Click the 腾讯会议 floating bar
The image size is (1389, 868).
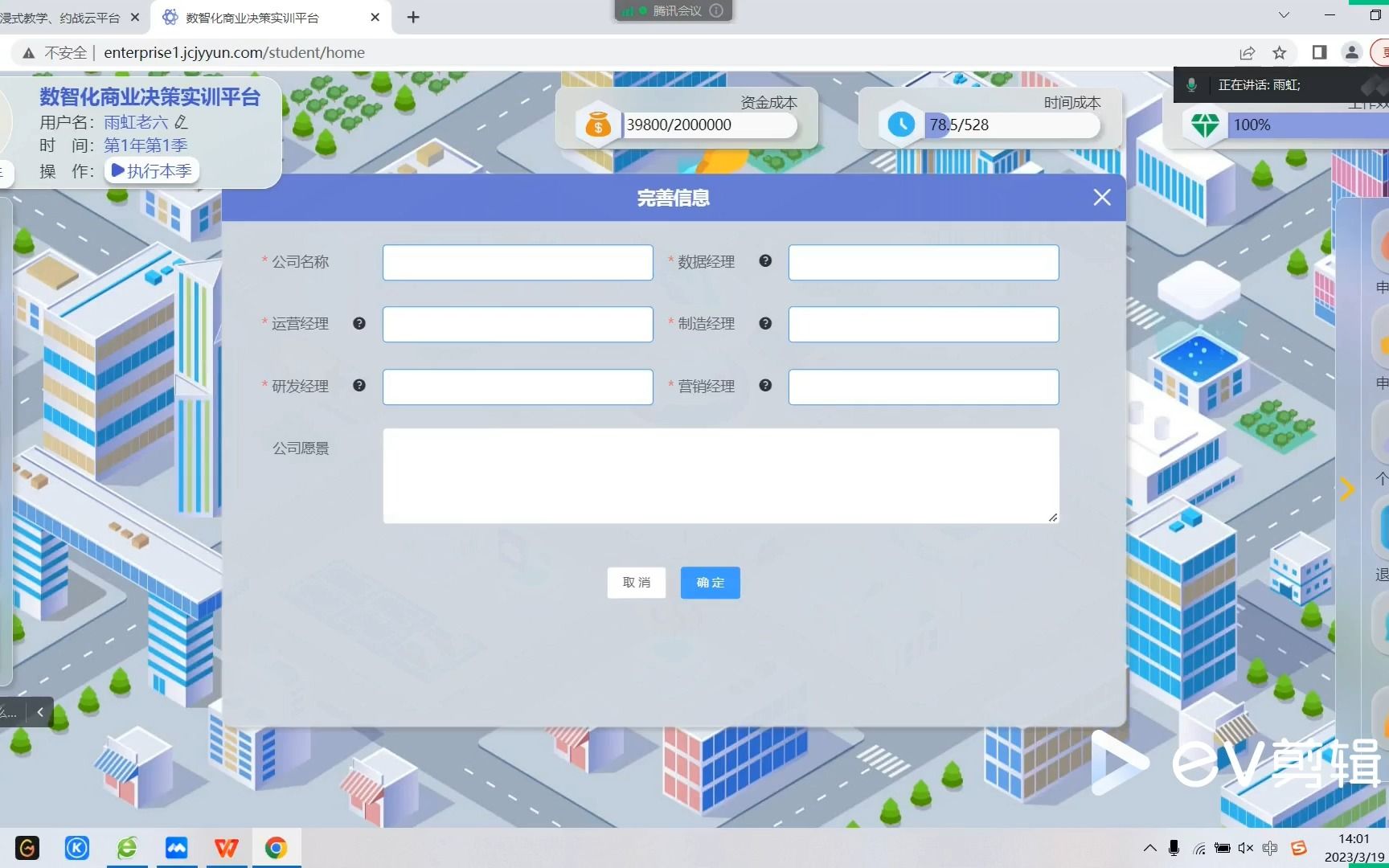pyautogui.click(x=674, y=10)
